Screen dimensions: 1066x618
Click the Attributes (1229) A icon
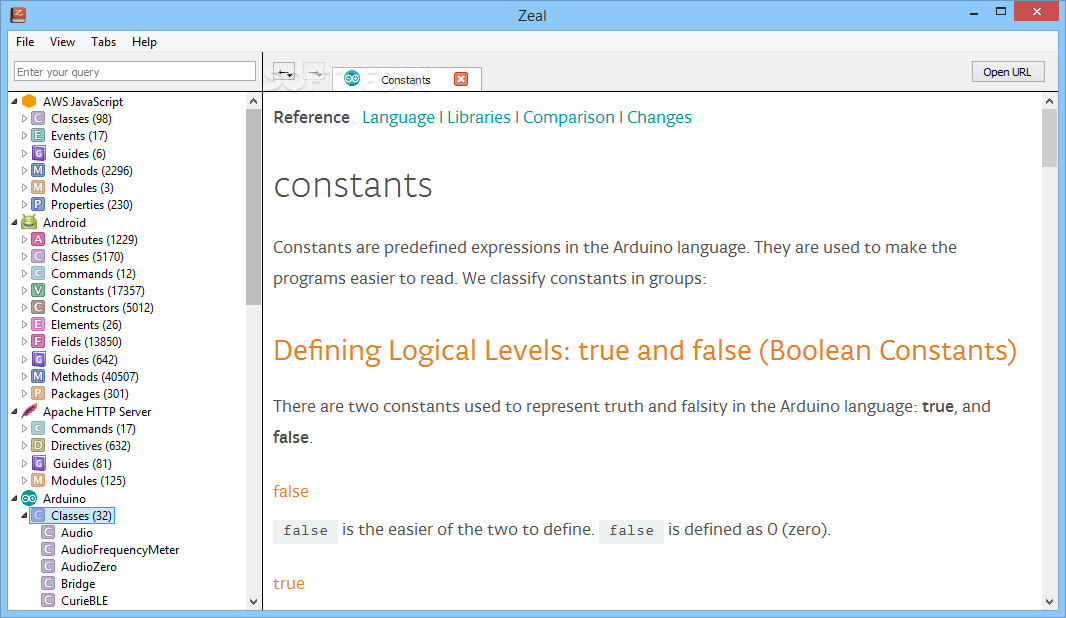[x=38, y=239]
